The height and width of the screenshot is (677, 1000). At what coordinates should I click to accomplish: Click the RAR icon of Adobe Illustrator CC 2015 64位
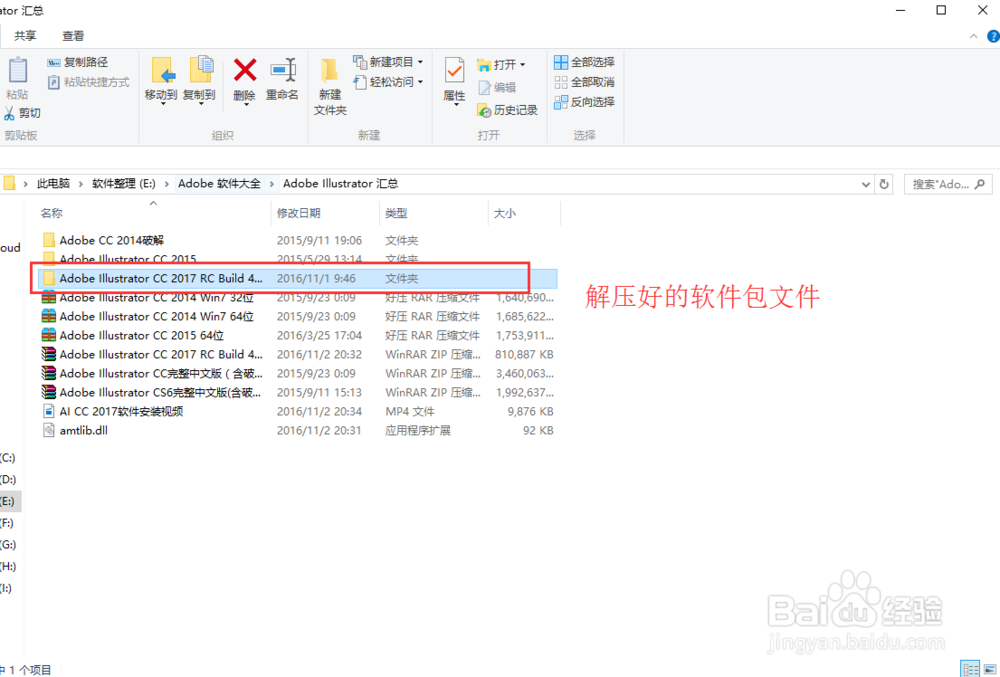pyautogui.click(x=49, y=335)
